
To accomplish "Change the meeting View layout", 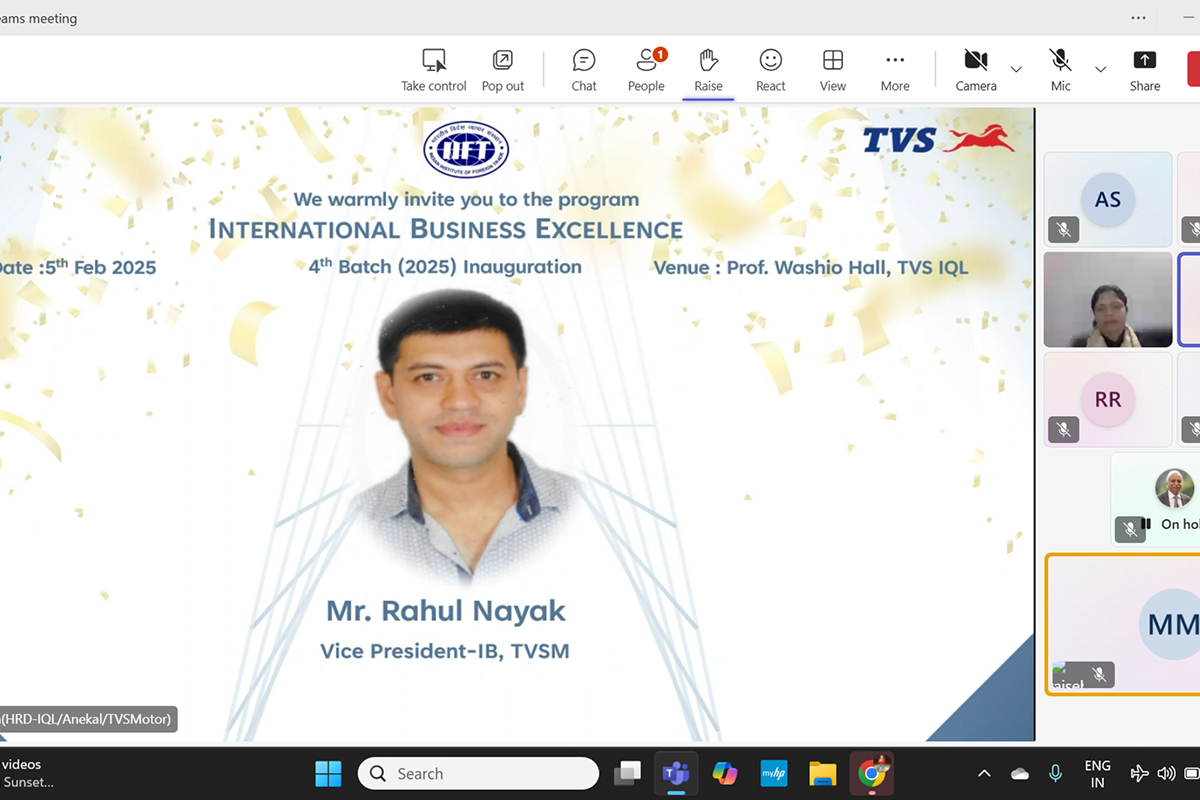I will tap(833, 70).
